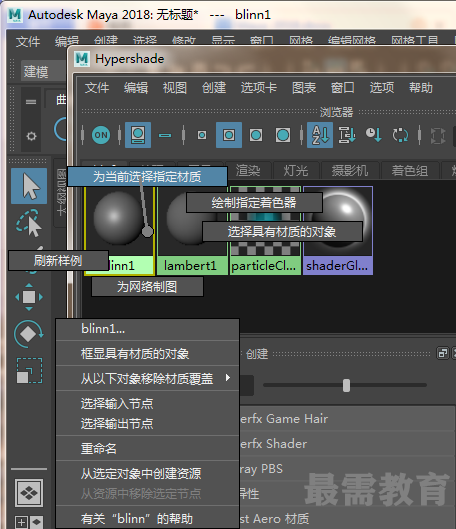Open Hypershade 窗口 menu
This screenshot has width=456, height=529.
343,88
